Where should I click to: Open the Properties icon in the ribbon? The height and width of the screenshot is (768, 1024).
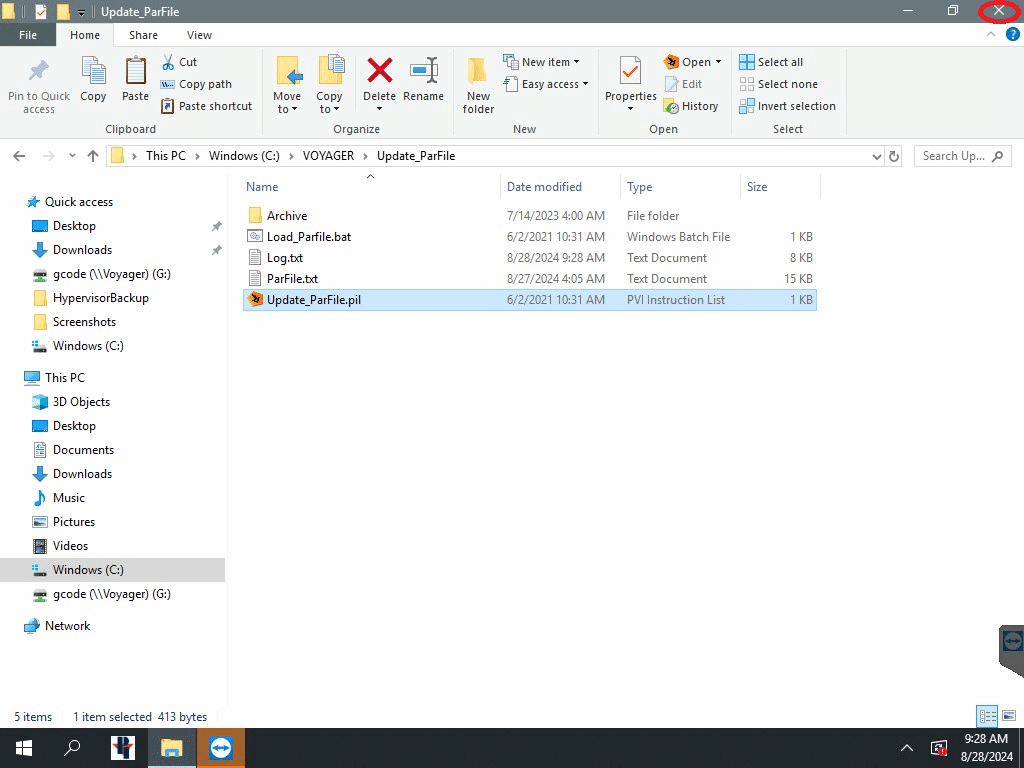coord(630,80)
